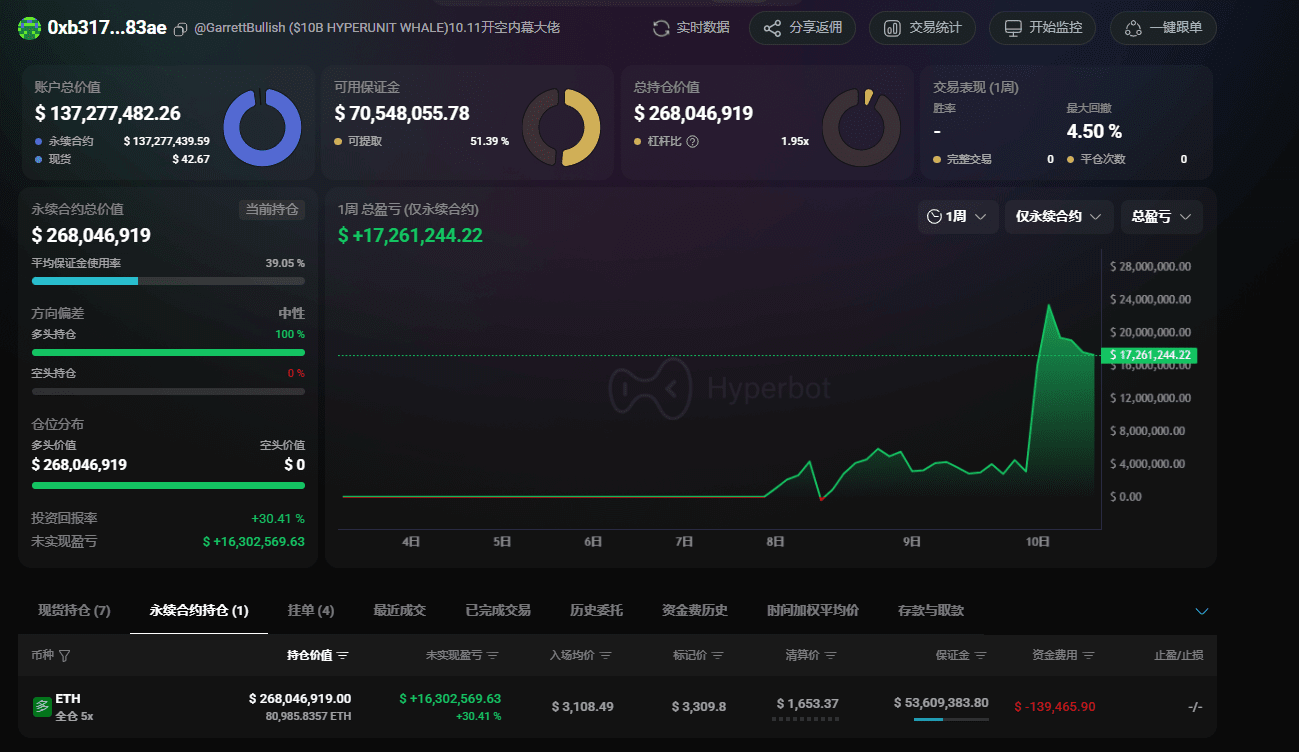Click the 最大回撤 value 4.50 %
Screen dimensions: 1299x752
tap(1094, 132)
